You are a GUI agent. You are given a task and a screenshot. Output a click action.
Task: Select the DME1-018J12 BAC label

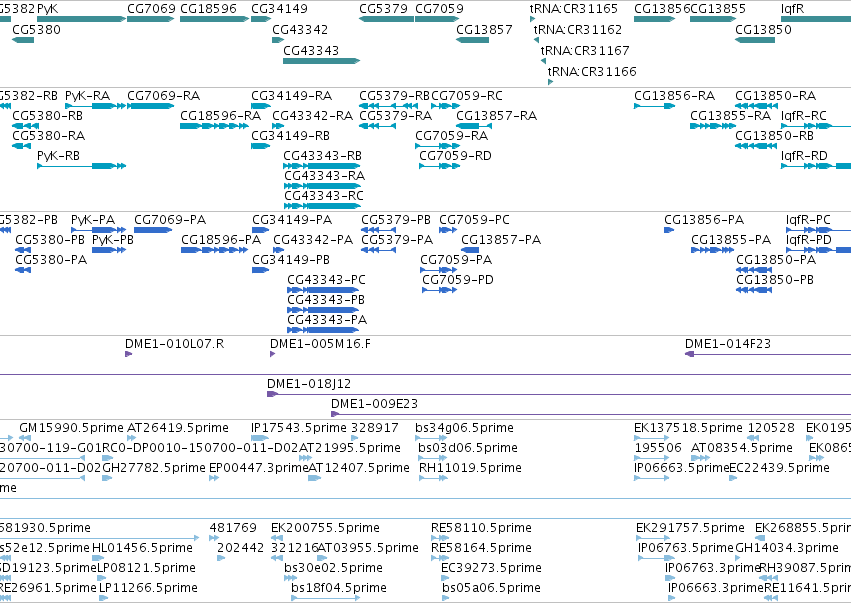click(x=309, y=384)
